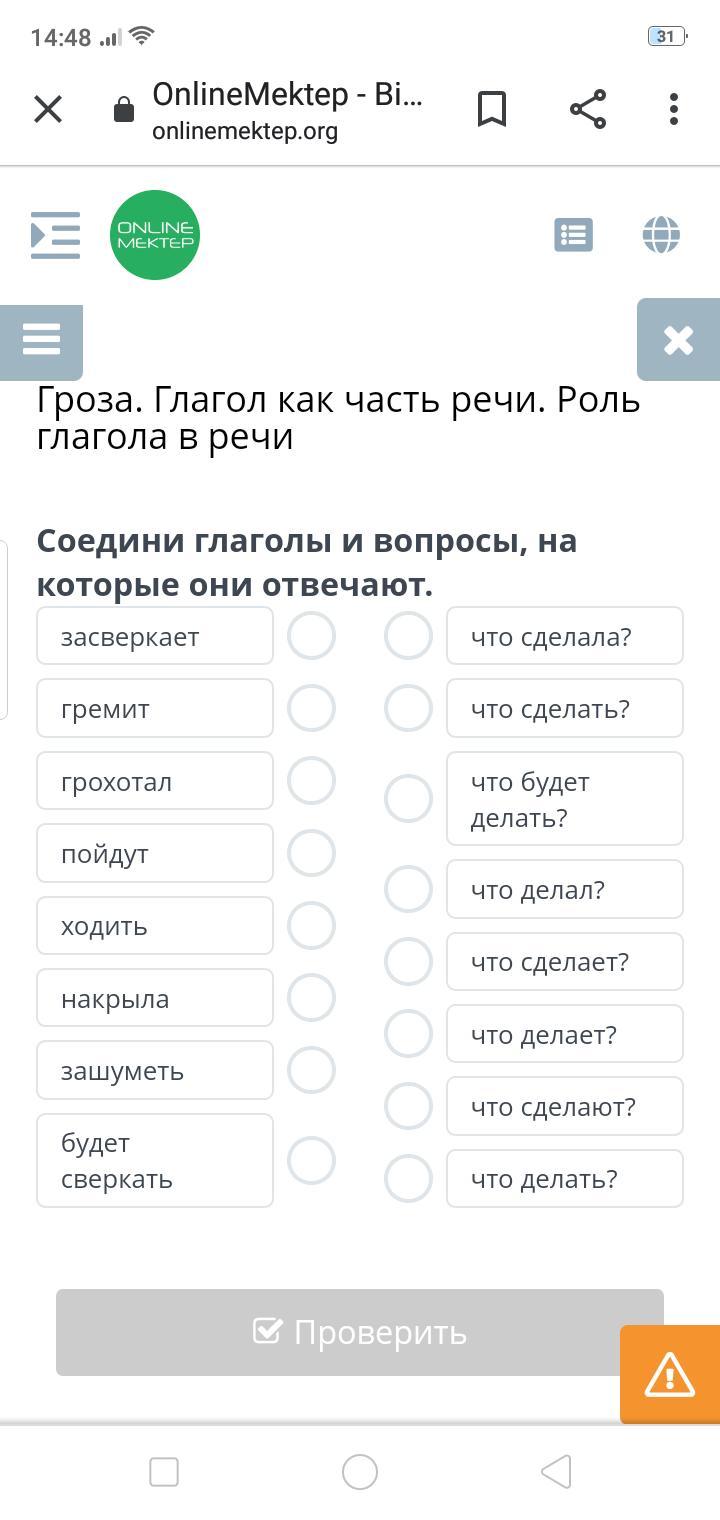Open the gray hamburger menu panel
The width and height of the screenshot is (720, 1520).
click(x=41, y=340)
